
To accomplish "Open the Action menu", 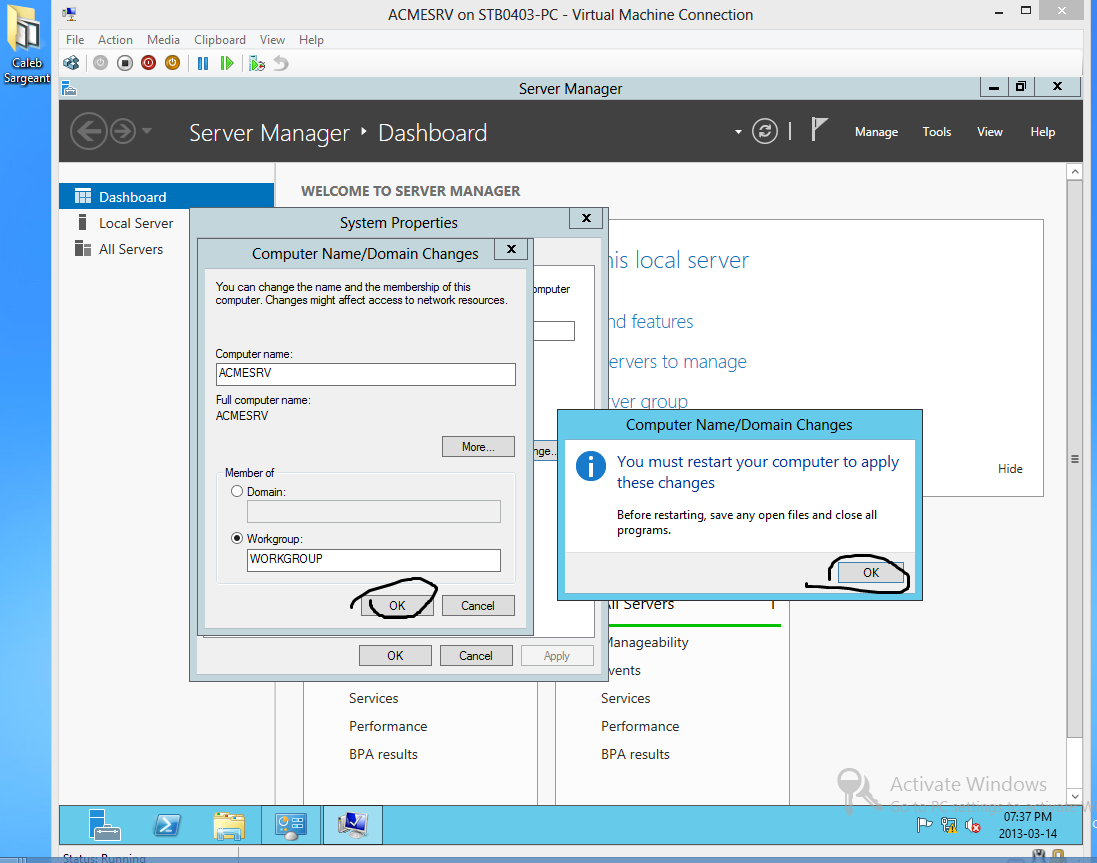I will (x=115, y=40).
